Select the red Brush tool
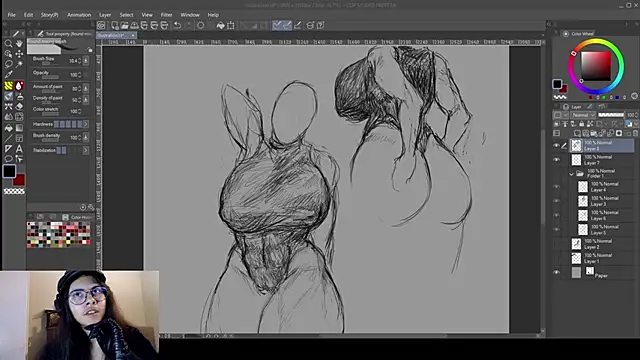The height and width of the screenshot is (360, 640). (x=19, y=86)
